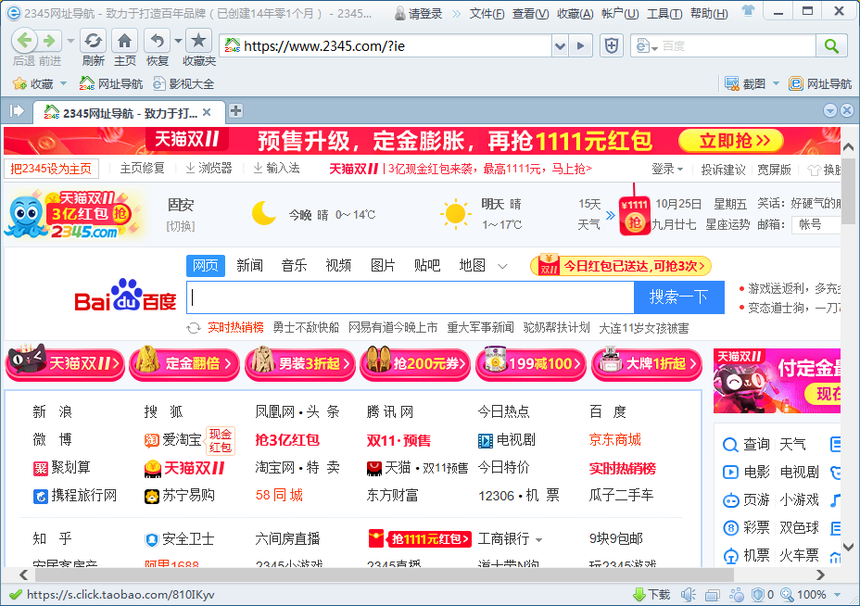Click the 立即抢 banner button
860x606 pixels.
[731, 141]
